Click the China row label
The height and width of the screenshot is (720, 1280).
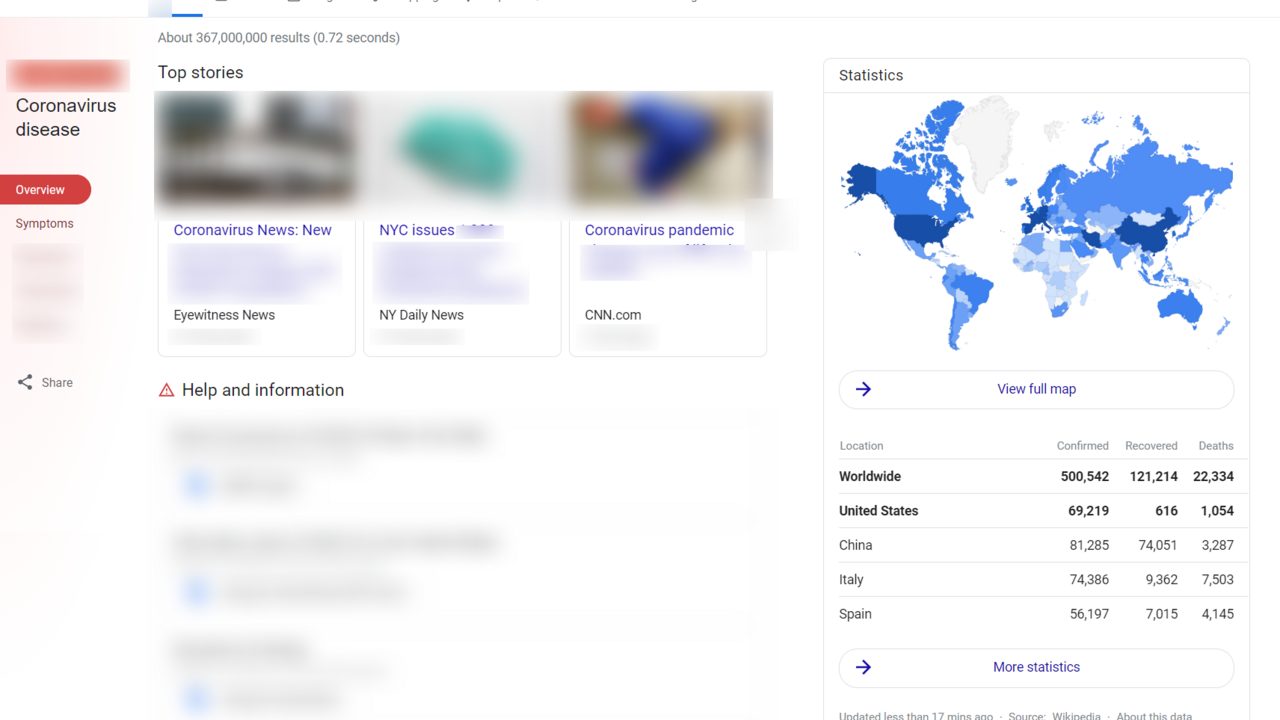click(855, 545)
